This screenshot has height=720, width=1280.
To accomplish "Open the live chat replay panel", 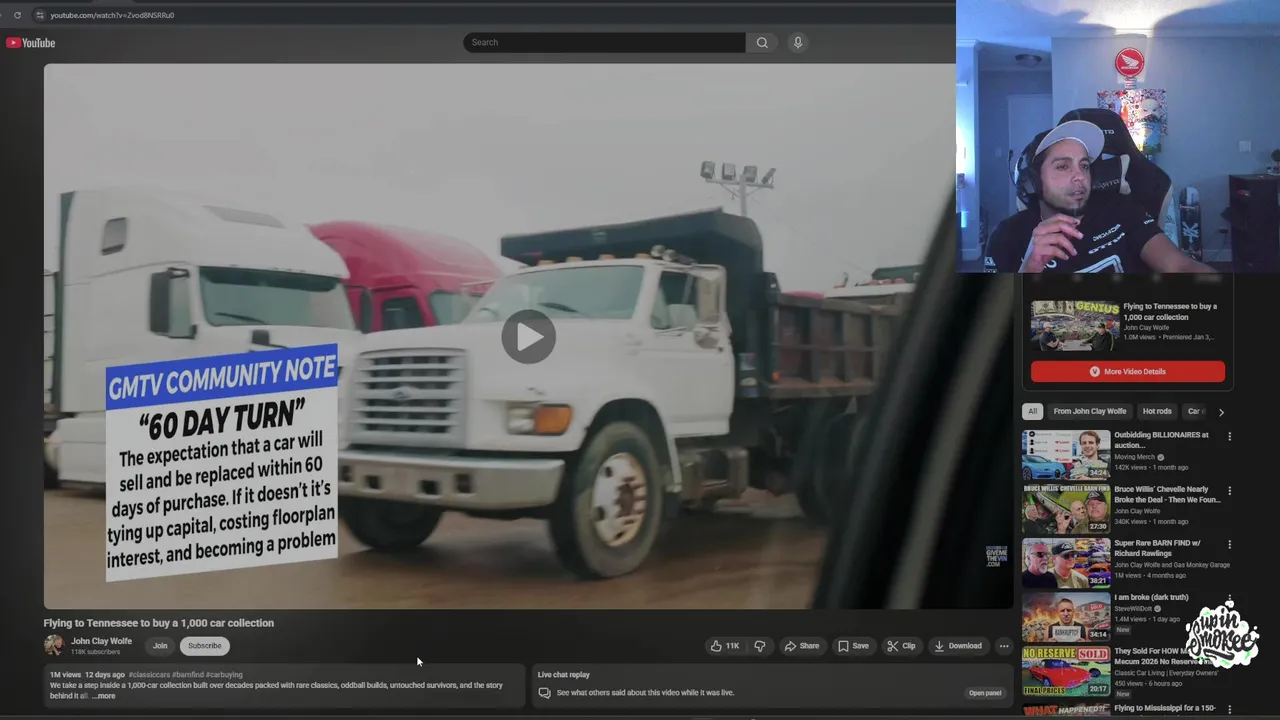I will (x=985, y=693).
